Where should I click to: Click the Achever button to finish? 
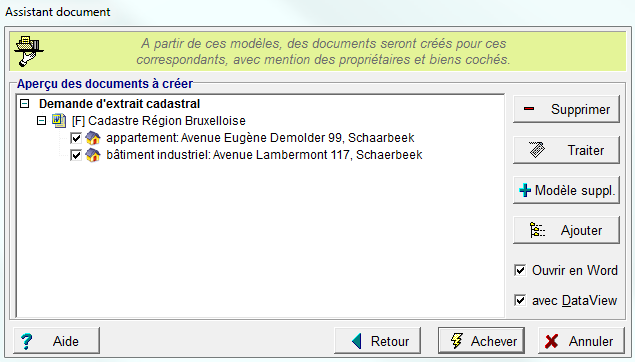click(x=481, y=341)
